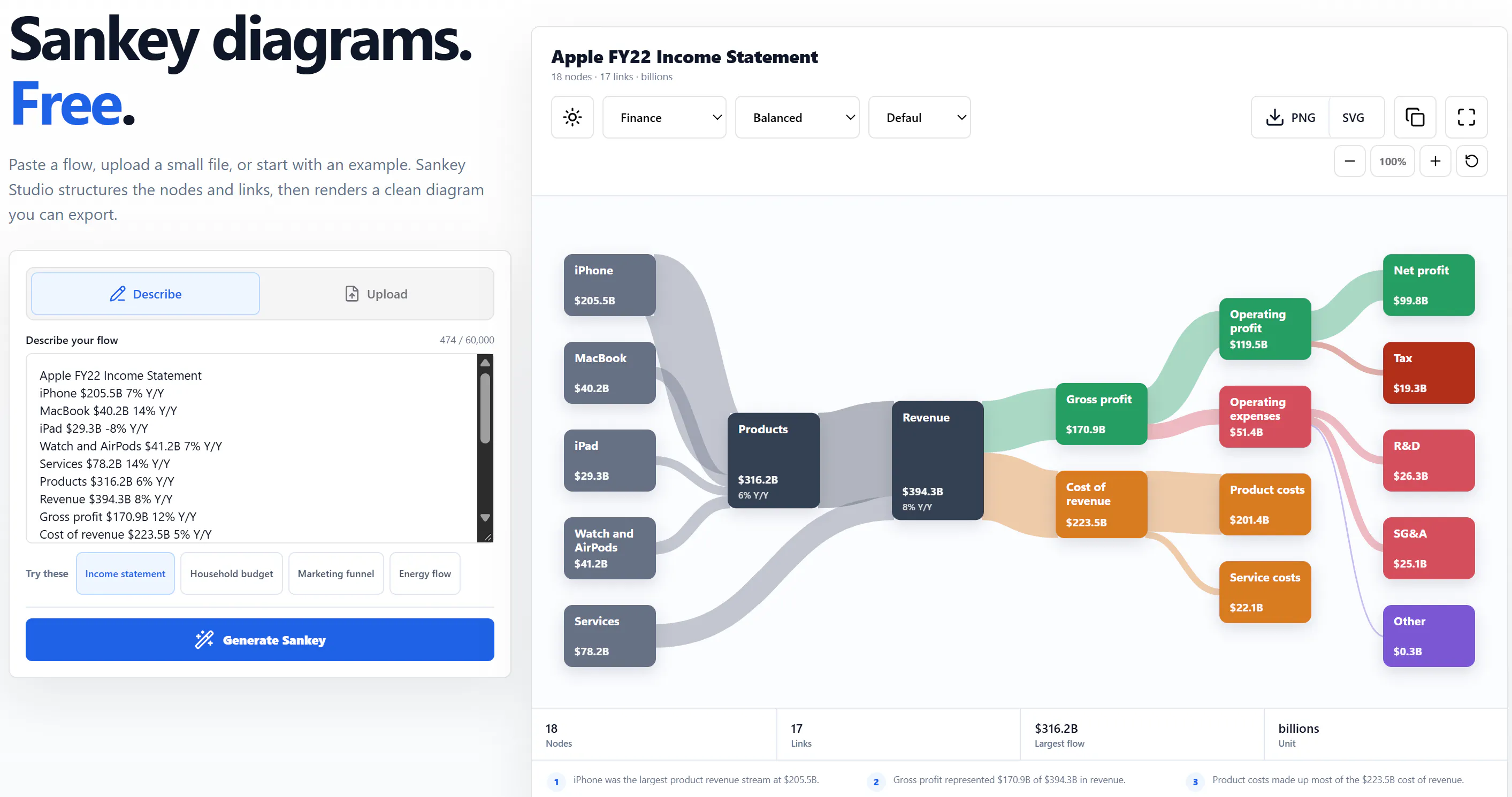
Task: Select the Net profit node
Action: (1429, 285)
